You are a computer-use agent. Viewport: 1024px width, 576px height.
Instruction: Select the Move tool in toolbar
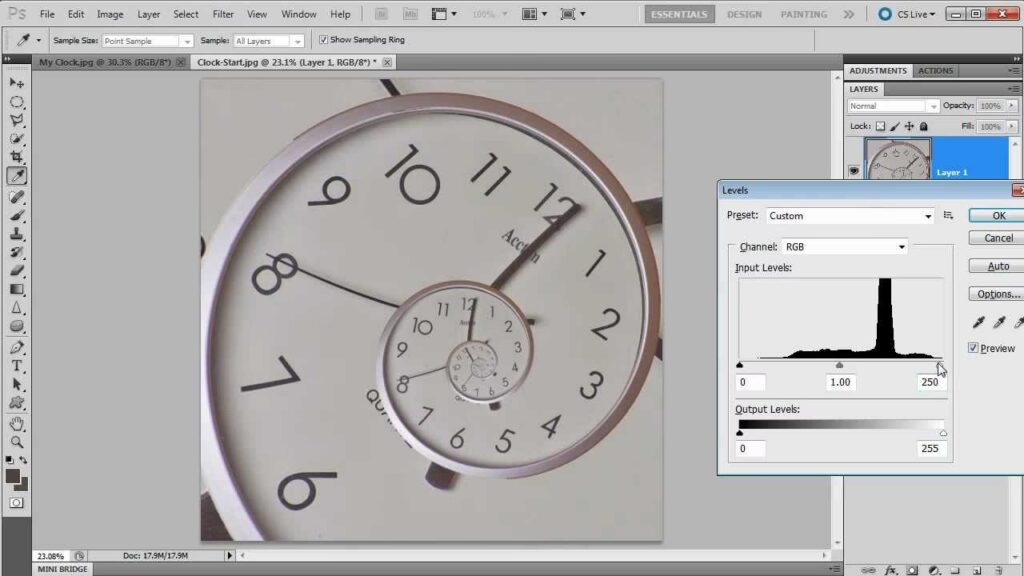(16, 84)
